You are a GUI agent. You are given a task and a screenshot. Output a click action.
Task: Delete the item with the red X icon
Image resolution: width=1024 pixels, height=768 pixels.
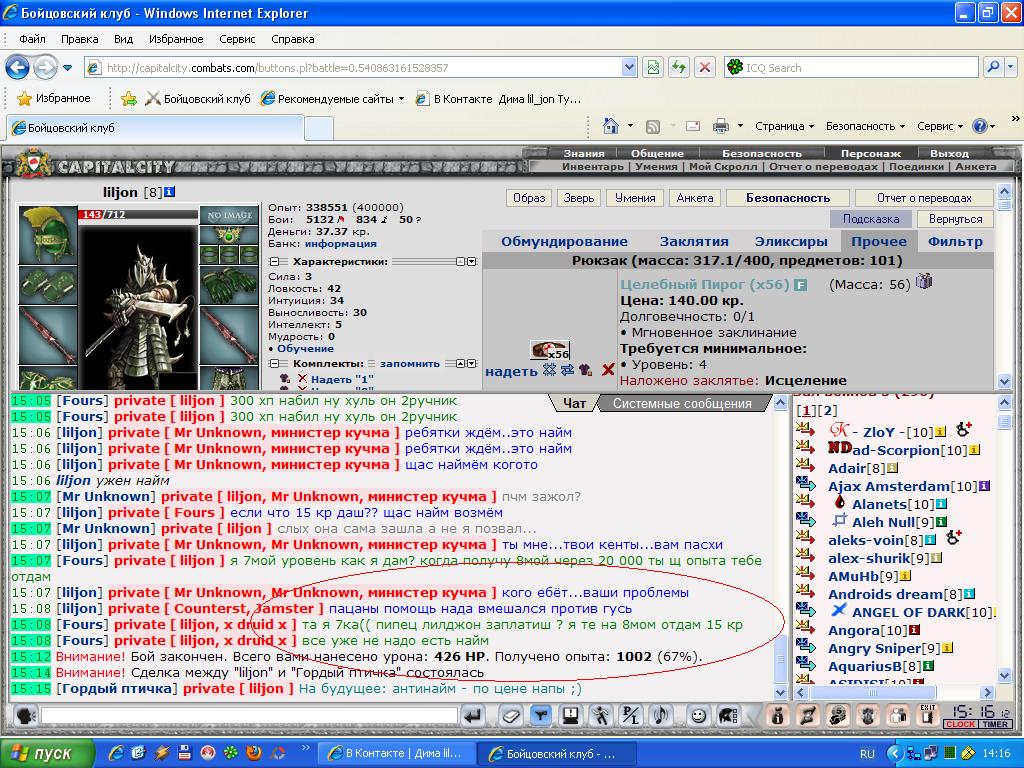[x=608, y=370]
